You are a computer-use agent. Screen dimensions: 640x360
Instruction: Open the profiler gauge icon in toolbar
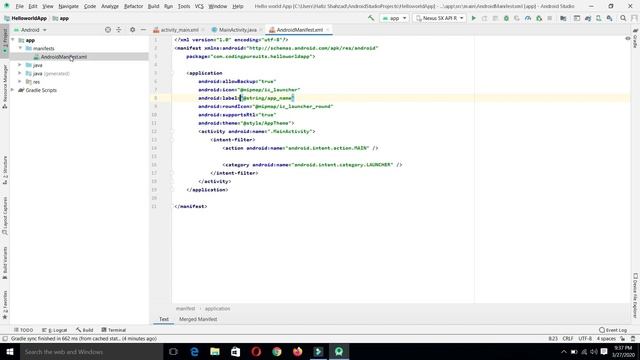click(528, 18)
